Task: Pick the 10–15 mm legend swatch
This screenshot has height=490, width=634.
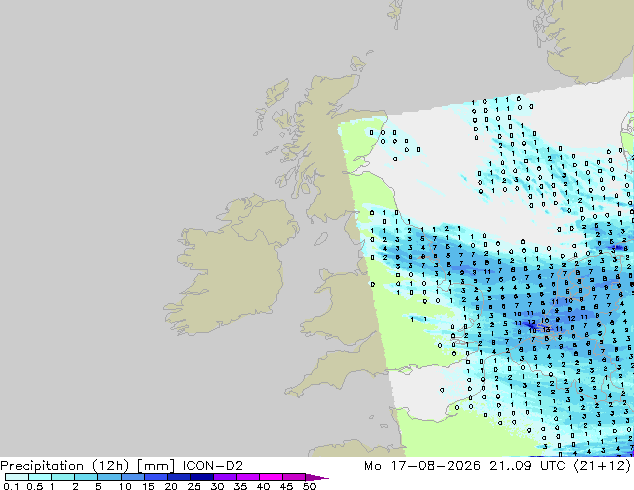Action: [x=132, y=477]
